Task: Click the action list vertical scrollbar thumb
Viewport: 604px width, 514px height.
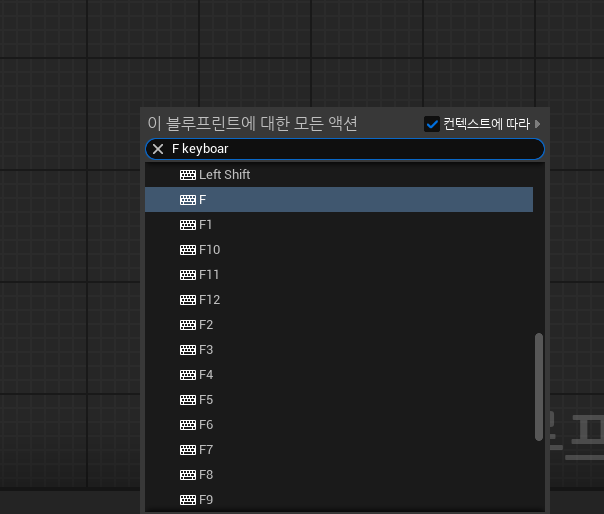Action: pos(539,387)
